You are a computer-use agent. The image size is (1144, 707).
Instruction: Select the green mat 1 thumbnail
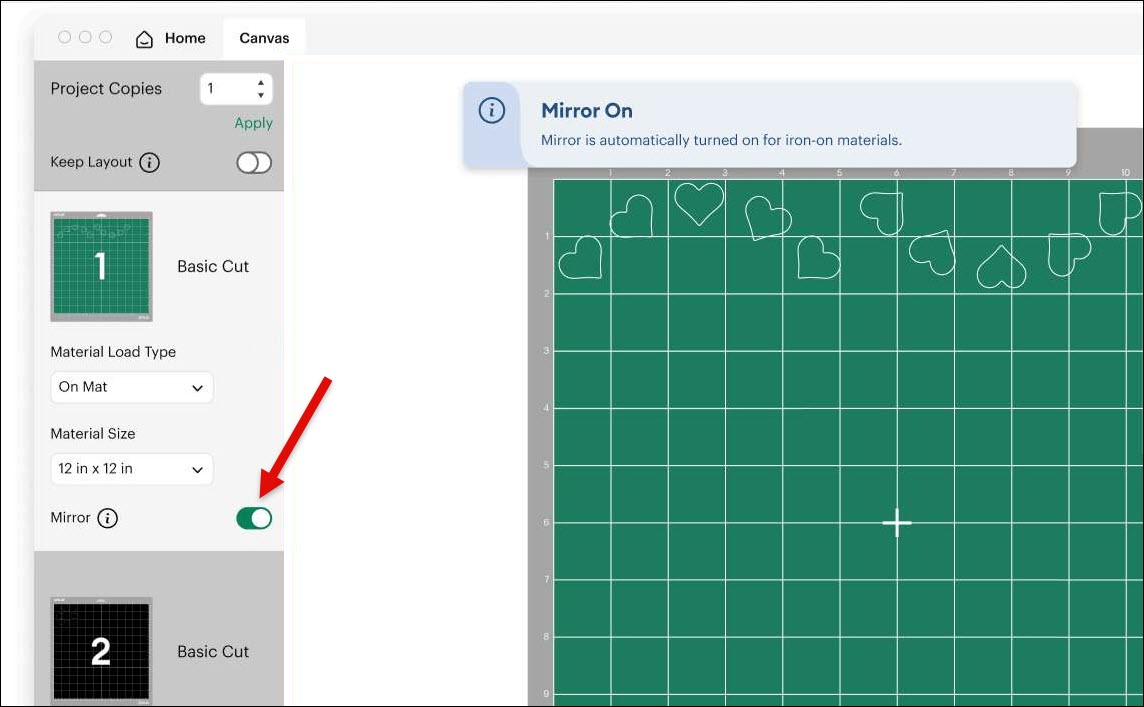(x=101, y=266)
